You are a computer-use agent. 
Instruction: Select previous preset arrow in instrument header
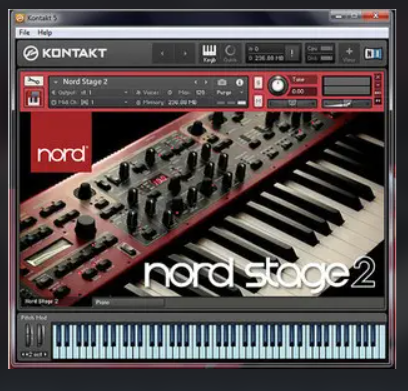coord(196,82)
